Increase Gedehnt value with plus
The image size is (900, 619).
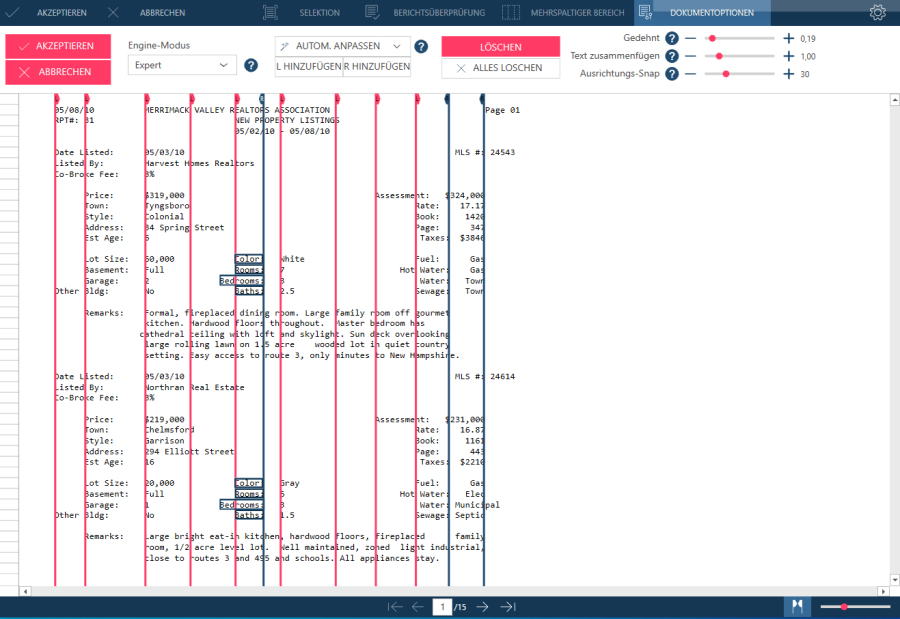[789, 38]
